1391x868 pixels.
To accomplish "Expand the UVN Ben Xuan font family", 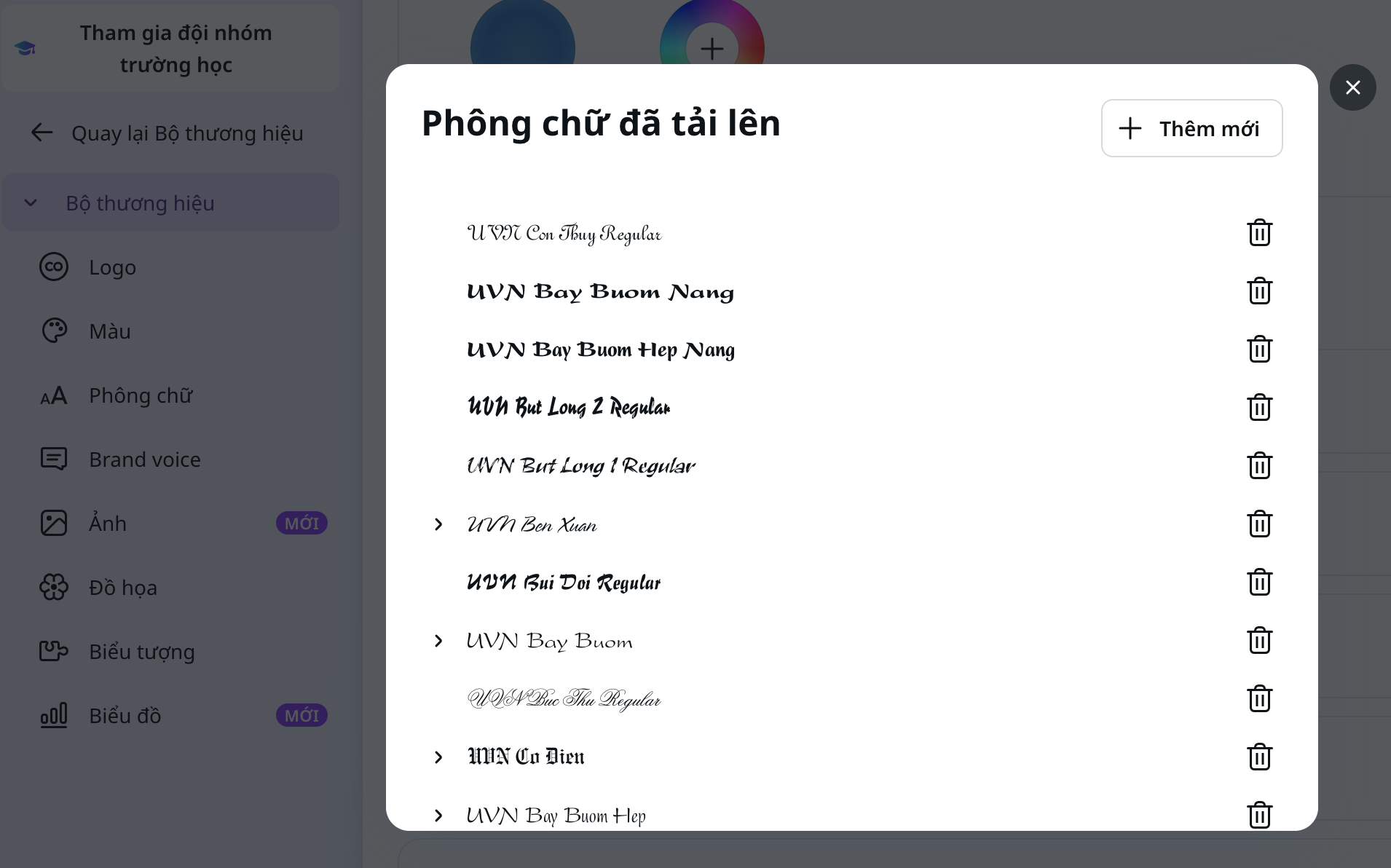I will click(x=438, y=524).
